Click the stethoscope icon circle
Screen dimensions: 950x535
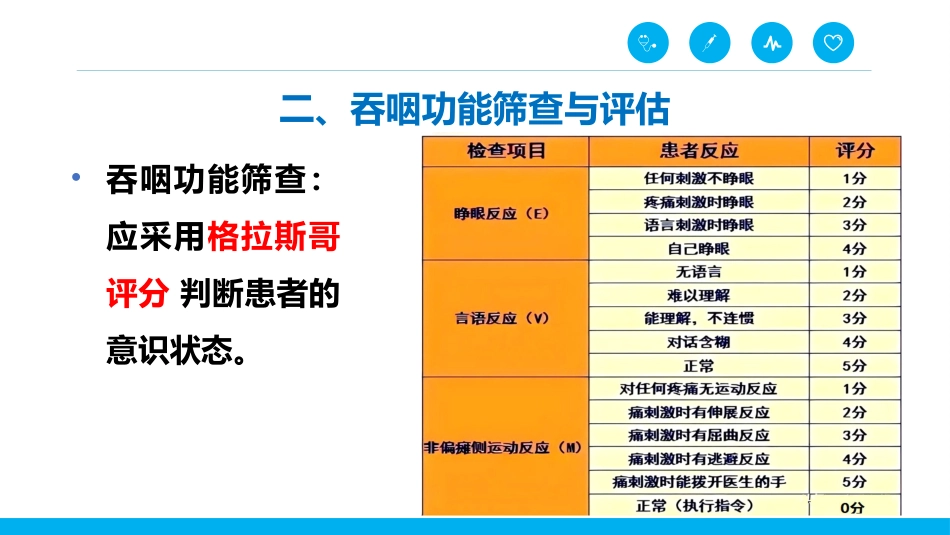(x=648, y=42)
